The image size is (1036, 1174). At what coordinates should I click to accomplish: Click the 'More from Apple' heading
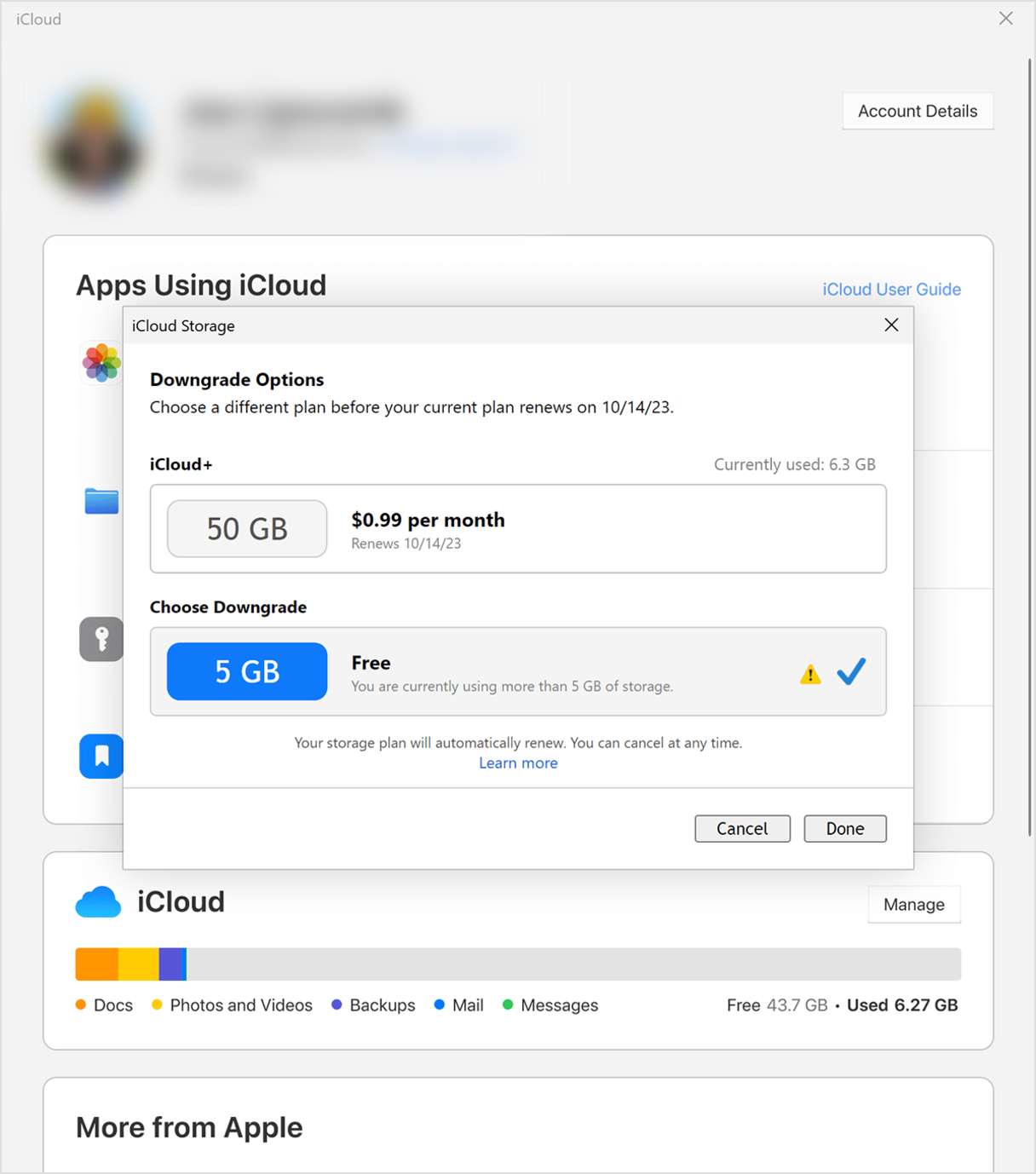tap(189, 1127)
